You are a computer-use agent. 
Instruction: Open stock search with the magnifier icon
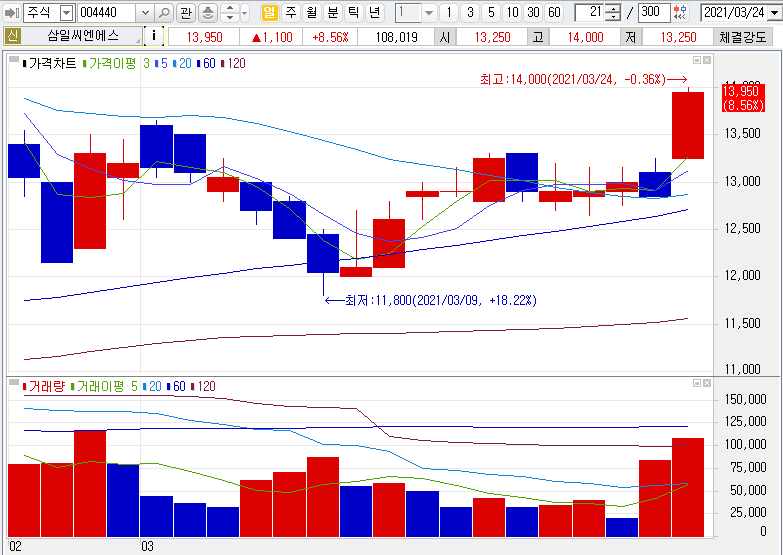coord(164,12)
